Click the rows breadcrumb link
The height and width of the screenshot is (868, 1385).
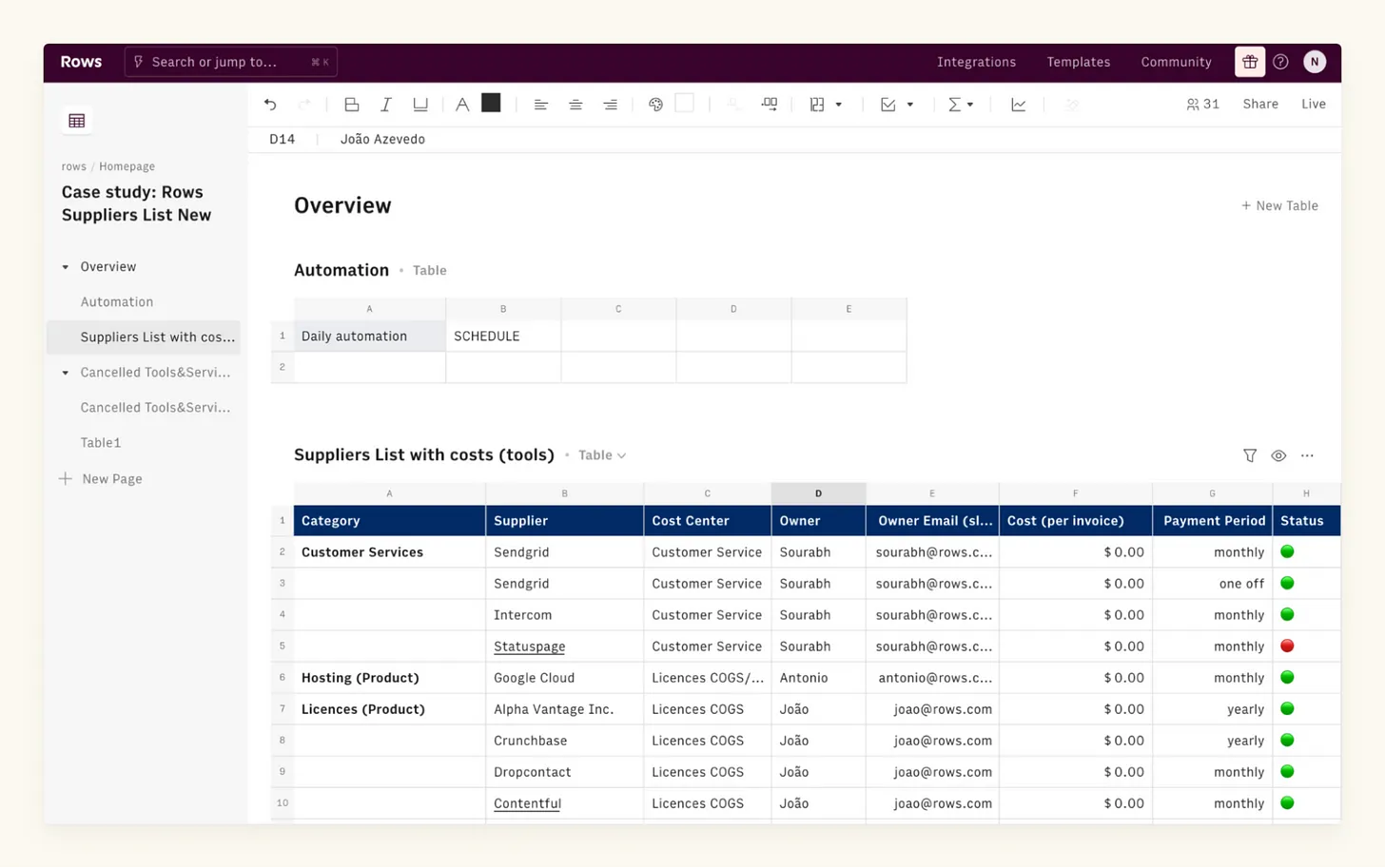coord(73,166)
